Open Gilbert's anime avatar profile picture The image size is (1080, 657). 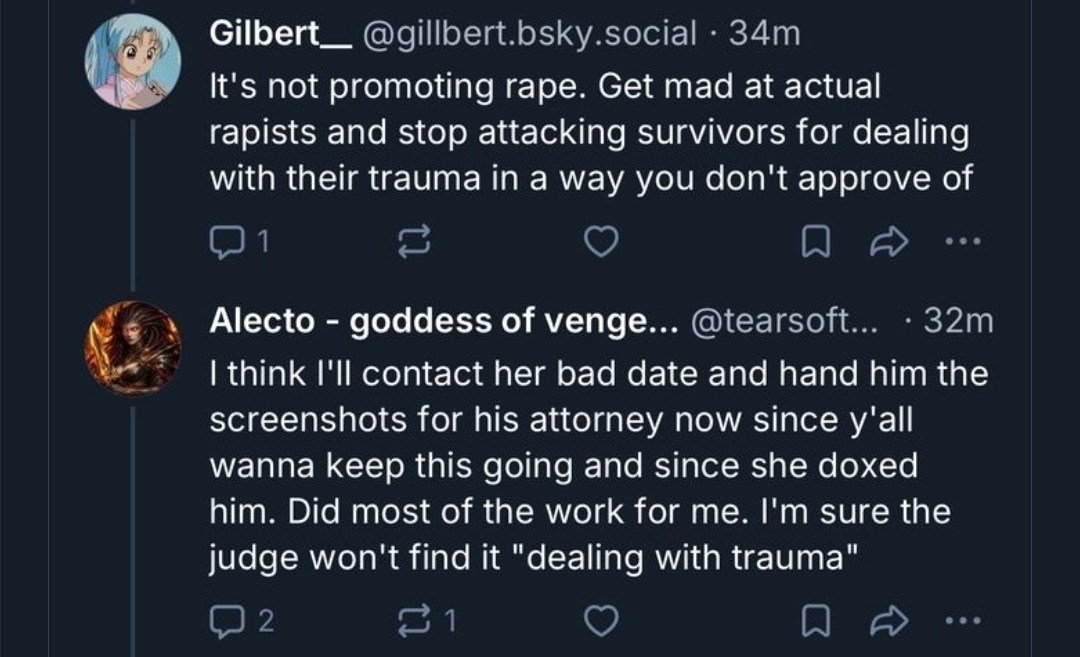133,62
